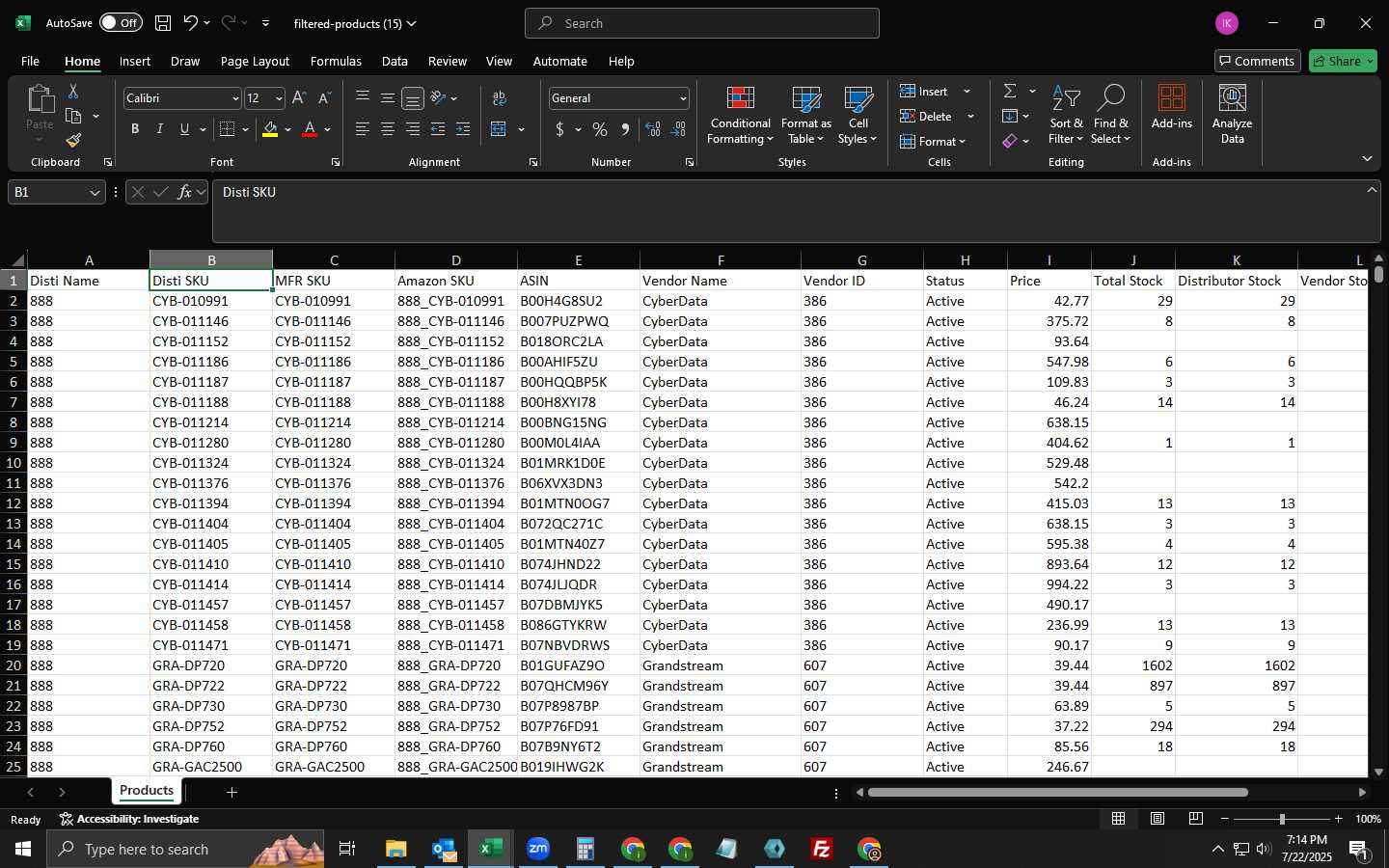
Task: Expand Conditional Formatting menu
Action: pos(740,116)
